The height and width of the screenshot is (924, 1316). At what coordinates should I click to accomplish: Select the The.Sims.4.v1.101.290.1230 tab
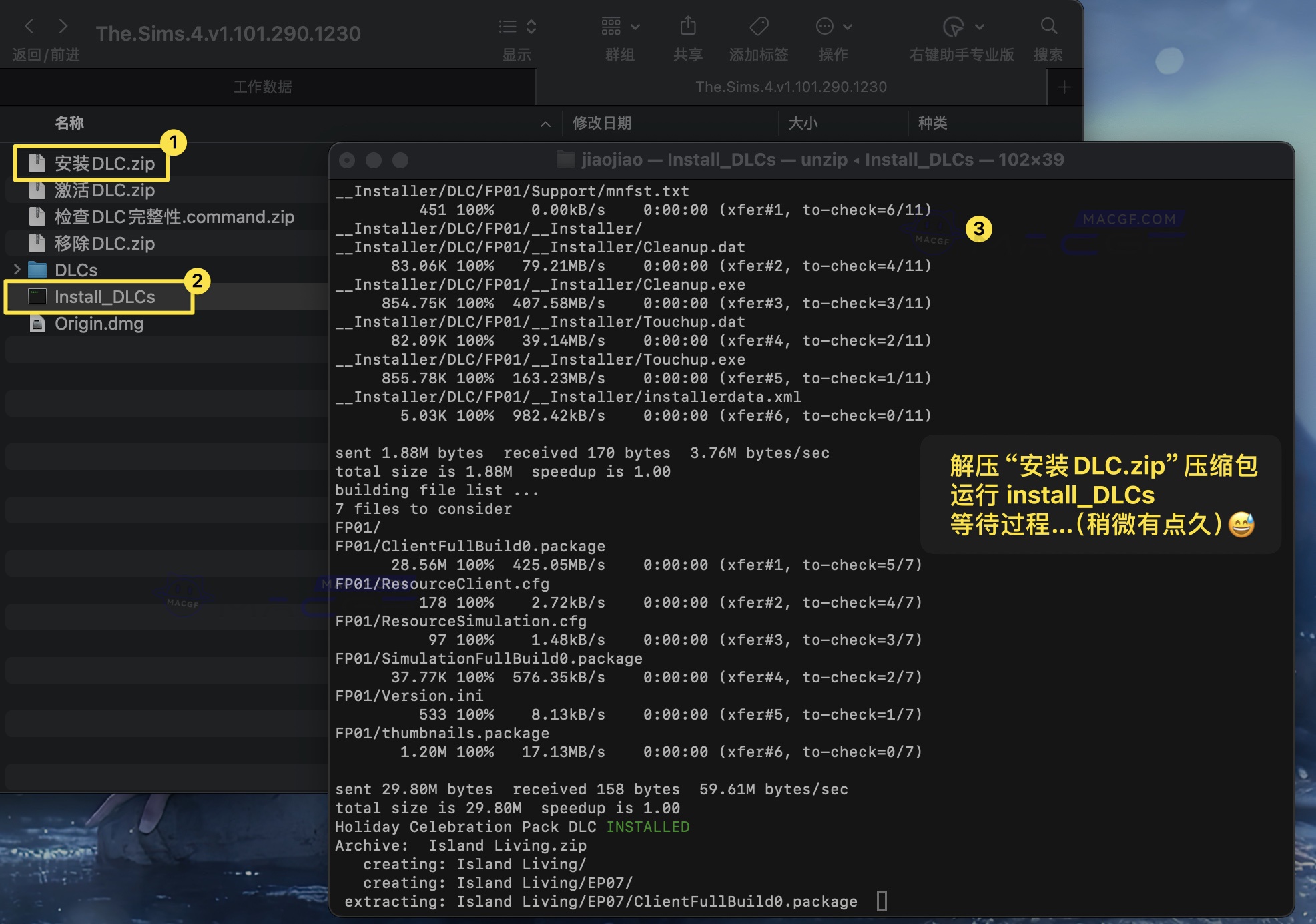(x=789, y=87)
